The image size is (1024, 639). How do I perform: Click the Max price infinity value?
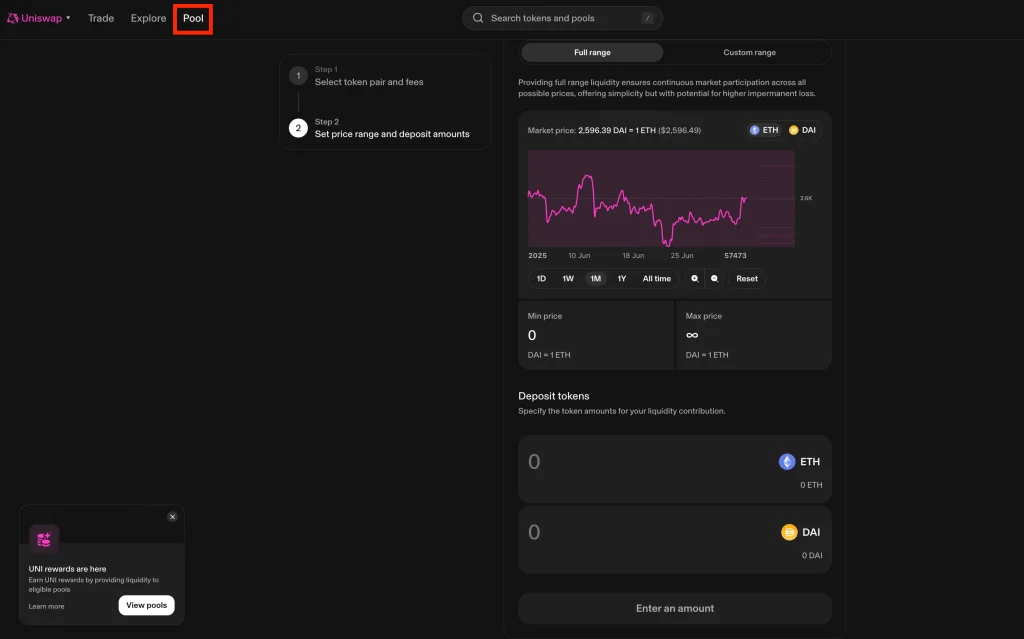692,335
